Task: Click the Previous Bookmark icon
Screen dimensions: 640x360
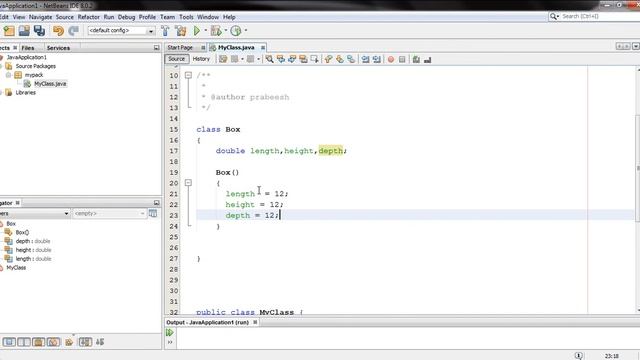Action: coord(329,59)
